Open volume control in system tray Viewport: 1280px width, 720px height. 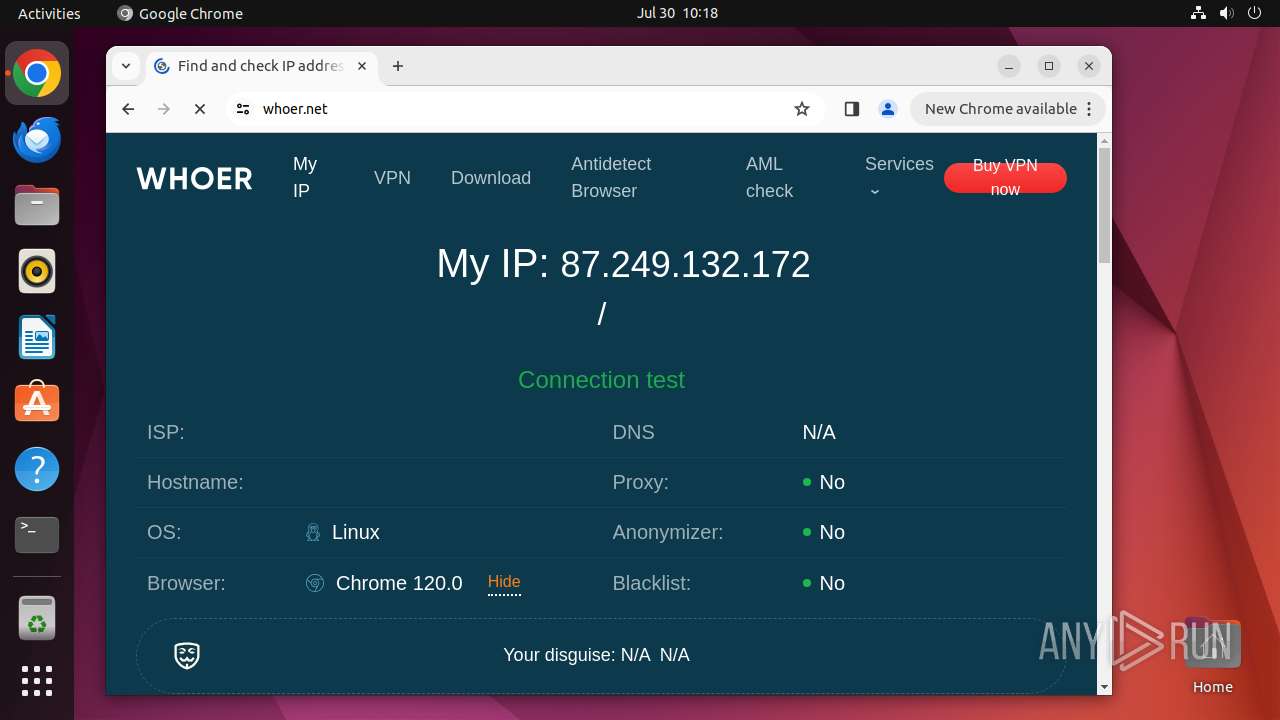1227,13
